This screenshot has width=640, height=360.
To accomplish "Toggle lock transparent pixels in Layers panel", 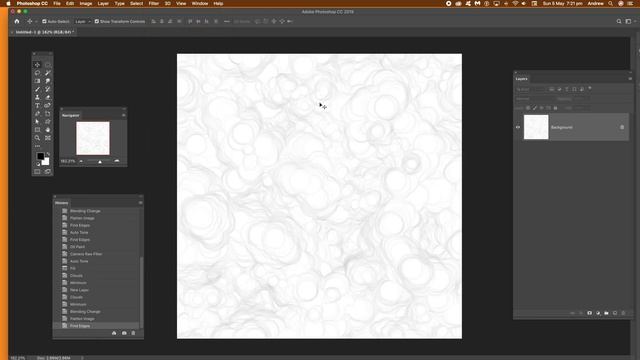I will [528, 108].
